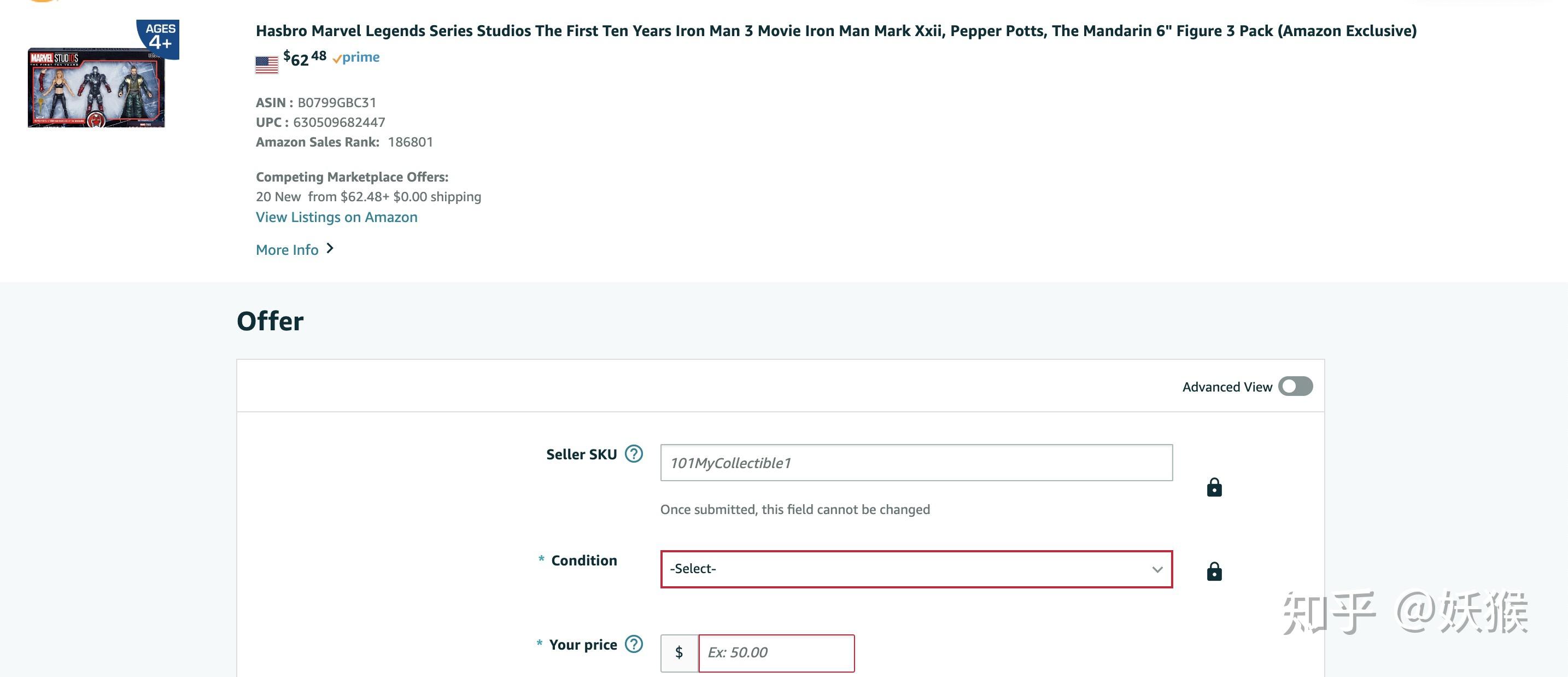Click the Ages 4+ badge on product image
Image resolution: width=1568 pixels, height=677 pixels.
click(x=160, y=38)
